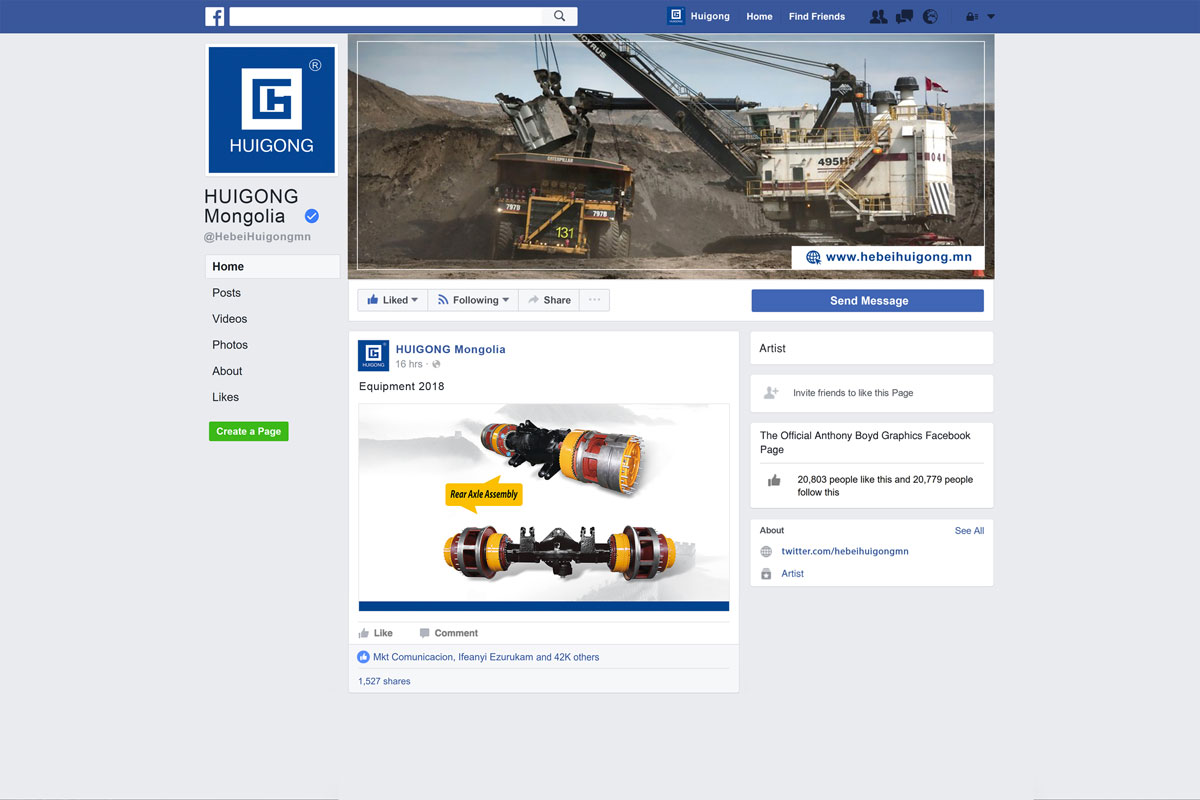Open the HUIGONG Mongolia post author link
1200x800 pixels.
click(451, 349)
